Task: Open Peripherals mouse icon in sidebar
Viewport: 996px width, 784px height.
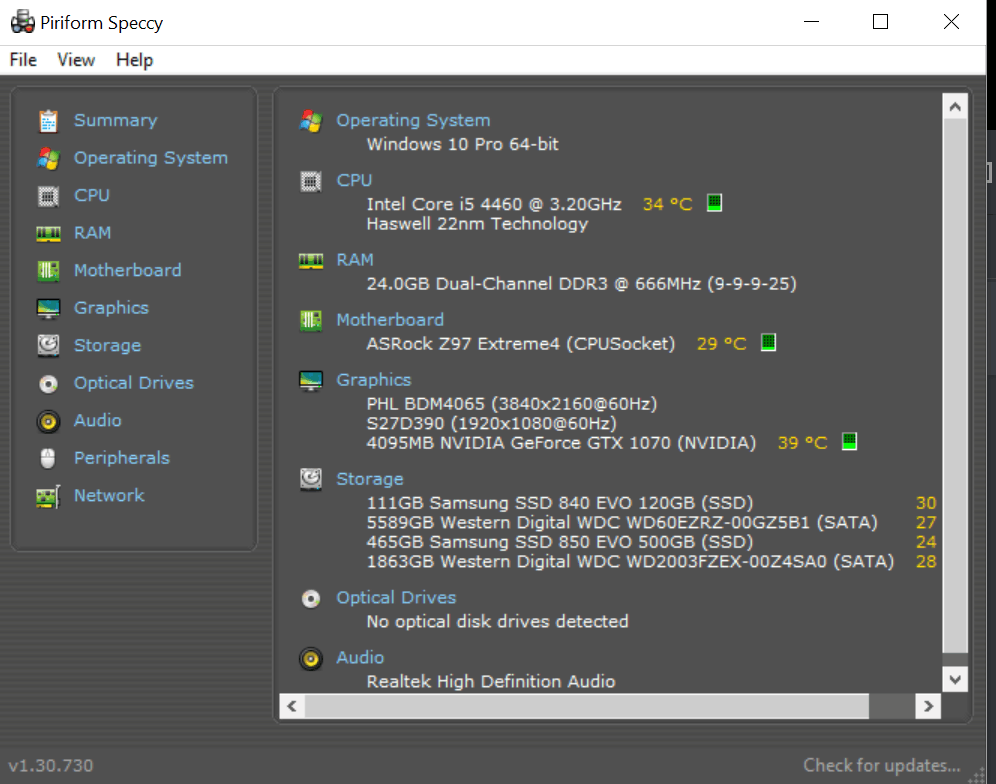Action: (48, 458)
